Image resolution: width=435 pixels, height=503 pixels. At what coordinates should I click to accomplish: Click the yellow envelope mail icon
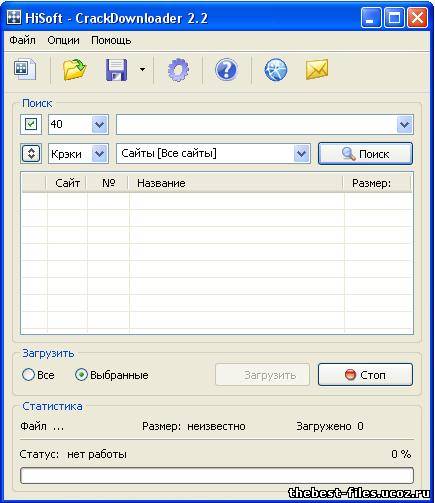(317, 69)
